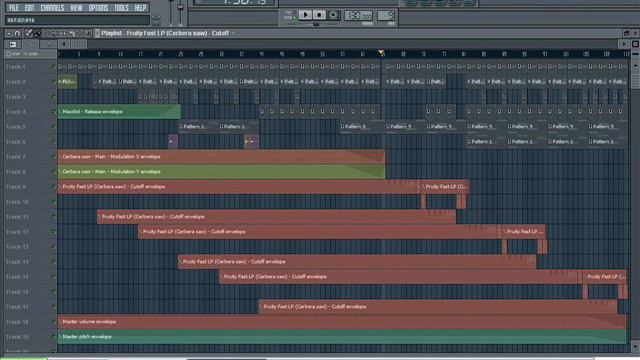Open the playlist options menu arrow
Screen dimensions: 640x360
pos(9,33)
